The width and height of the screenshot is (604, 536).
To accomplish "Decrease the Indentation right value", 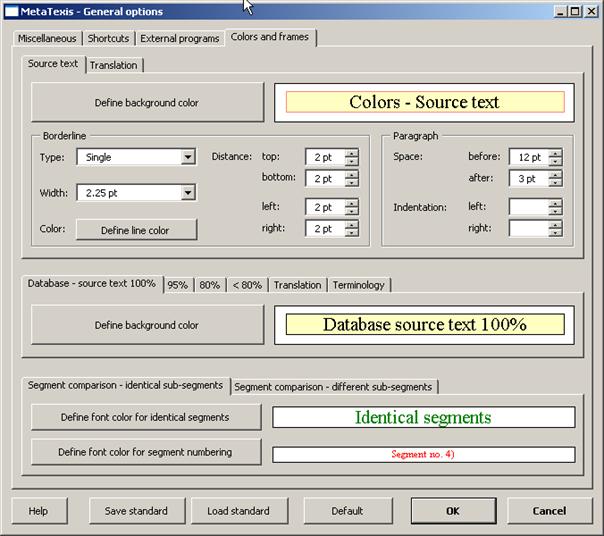I will [555, 233].
